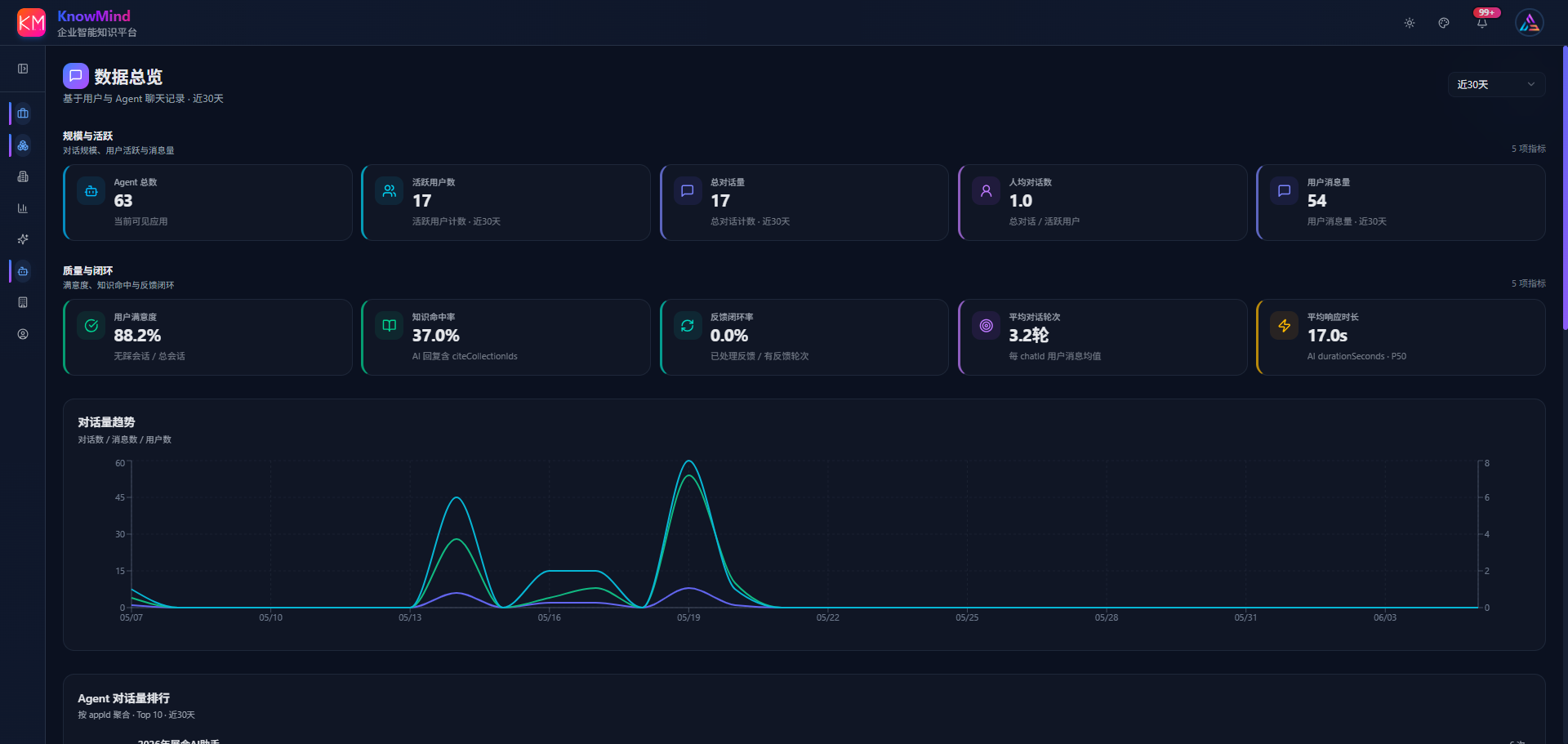Viewport: 1568px width, 744px height.
Task: Select the 用户满意度 88.2% metric card
Action: (207, 337)
